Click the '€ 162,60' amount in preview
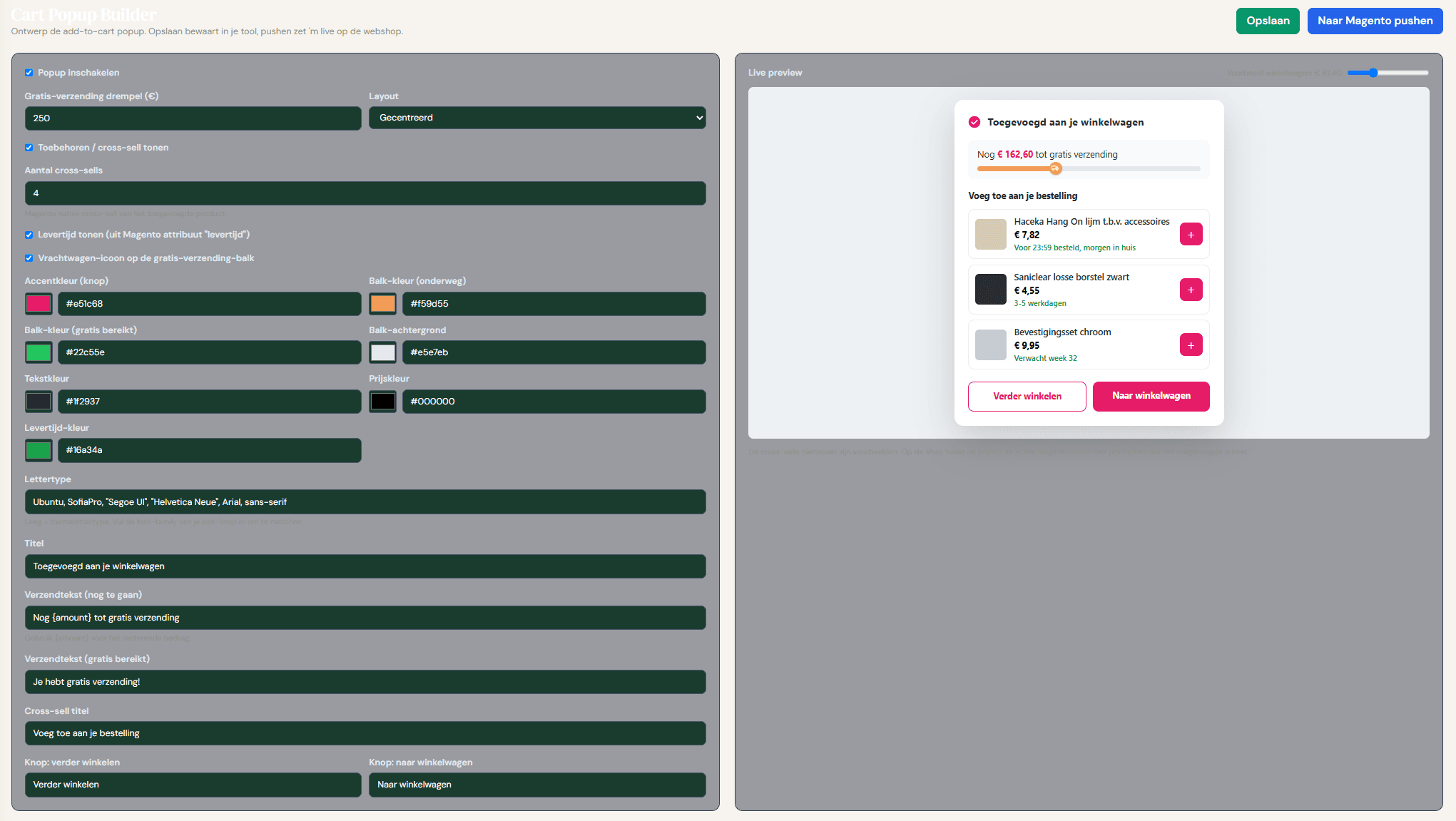 1015,155
